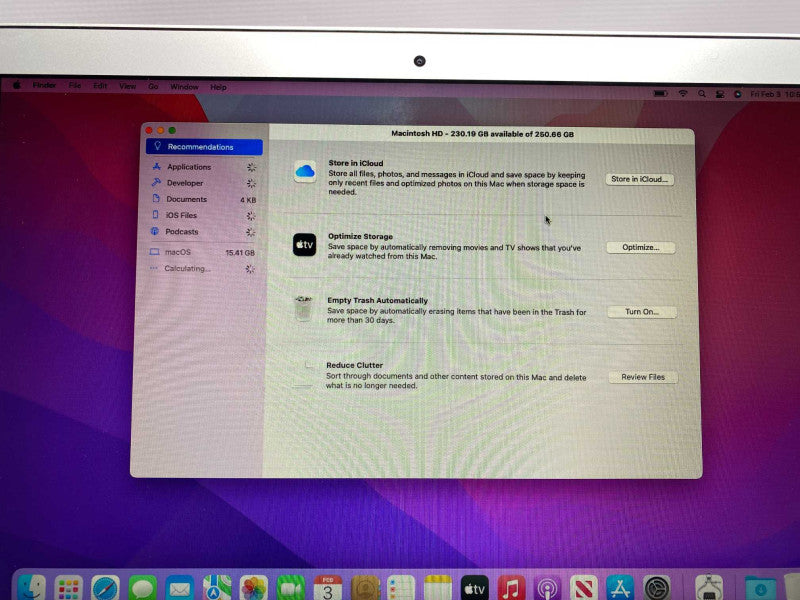
Task: Click the battery status icon
Action: pos(661,94)
